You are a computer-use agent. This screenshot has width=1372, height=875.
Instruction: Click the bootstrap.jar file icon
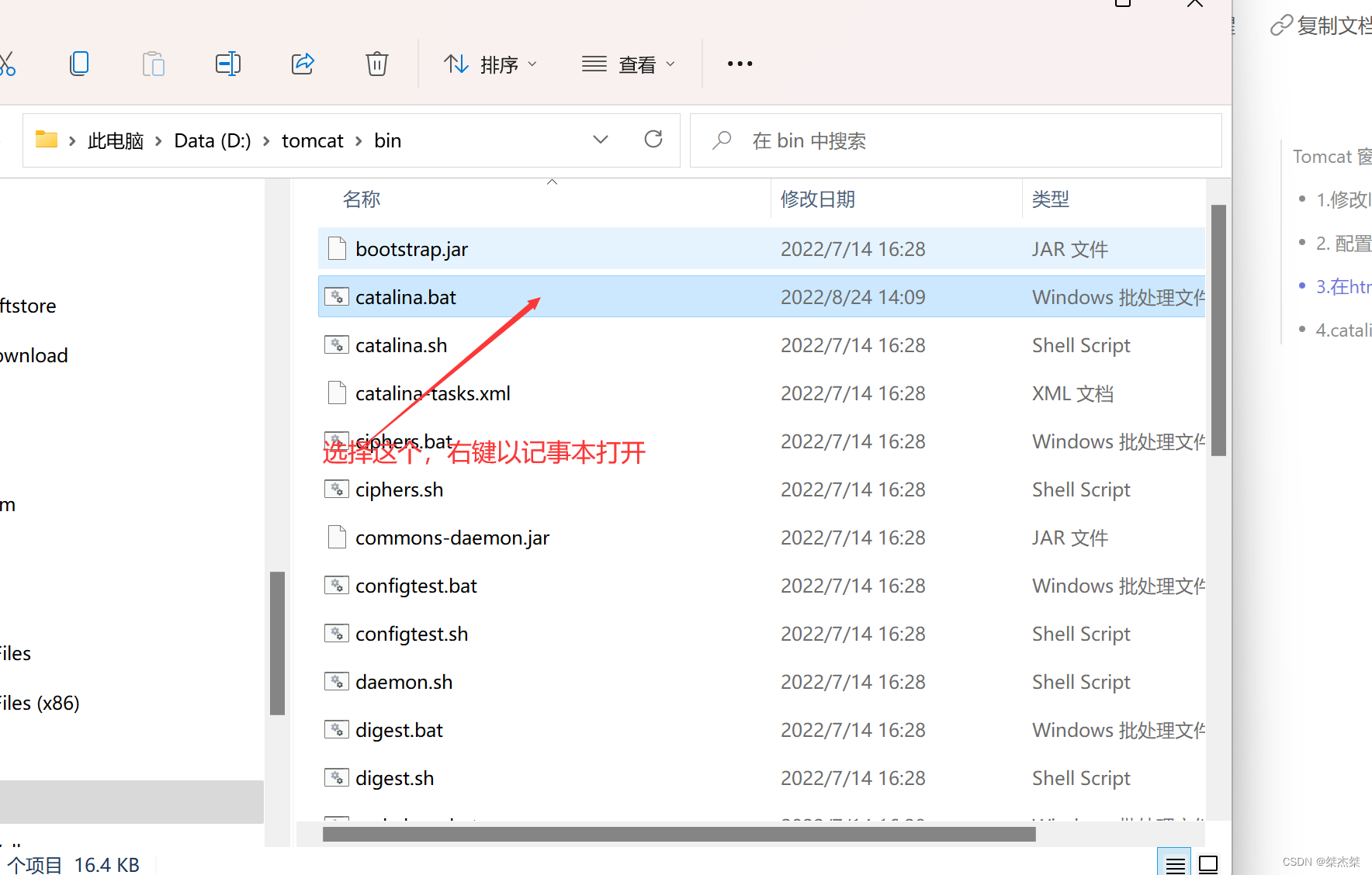point(337,248)
